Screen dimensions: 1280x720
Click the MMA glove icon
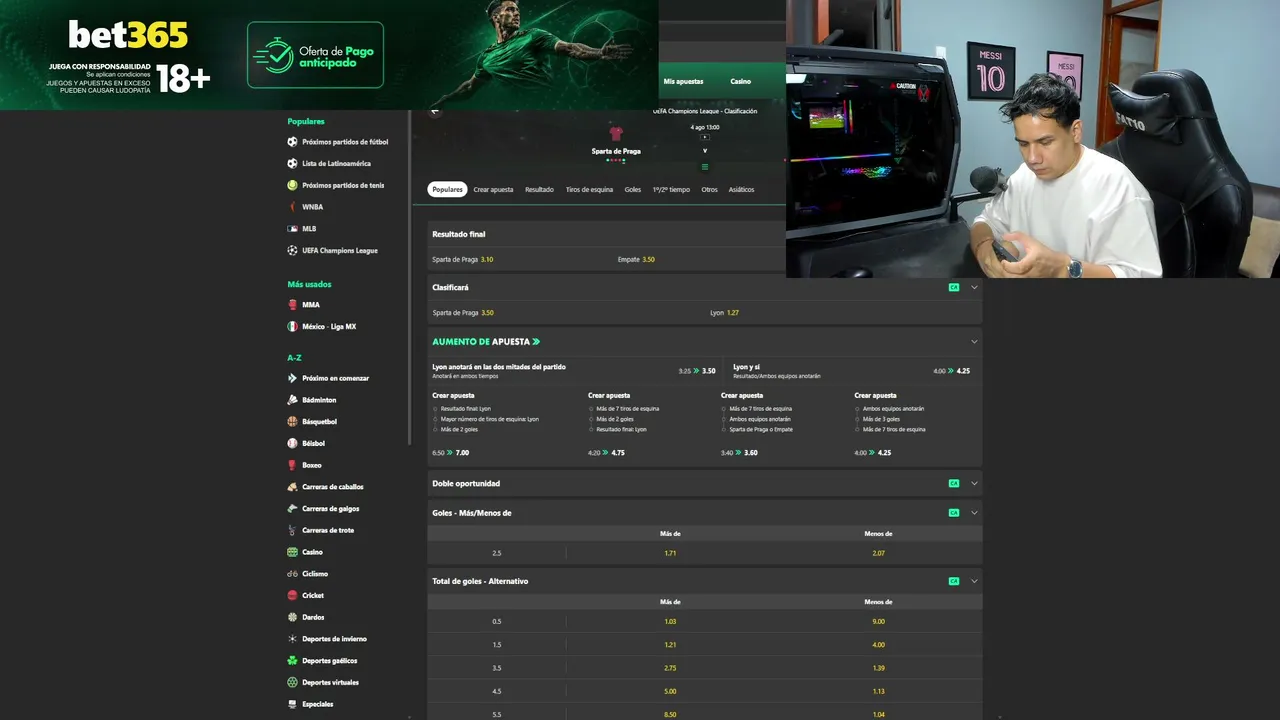pyautogui.click(x=292, y=305)
